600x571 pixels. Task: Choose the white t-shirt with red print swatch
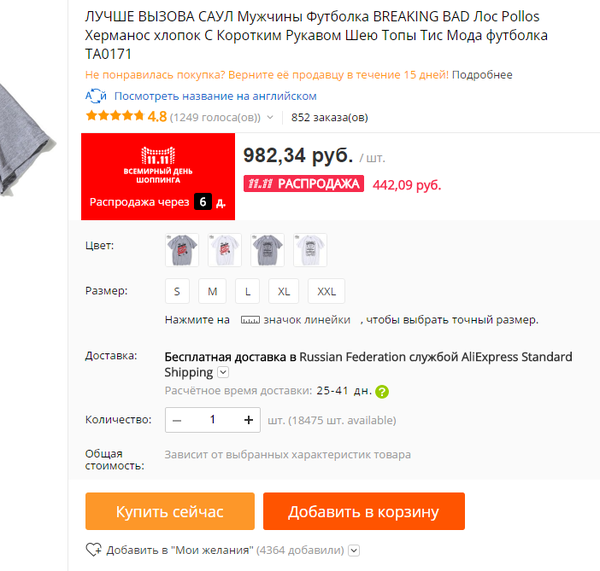(225, 250)
